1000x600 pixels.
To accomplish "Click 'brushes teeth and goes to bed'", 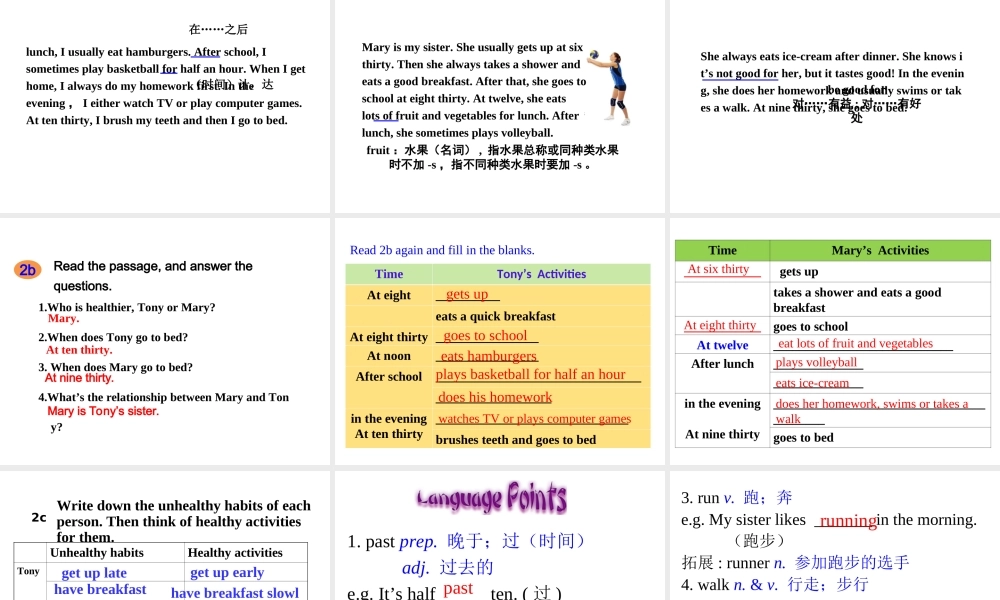I will [516, 440].
